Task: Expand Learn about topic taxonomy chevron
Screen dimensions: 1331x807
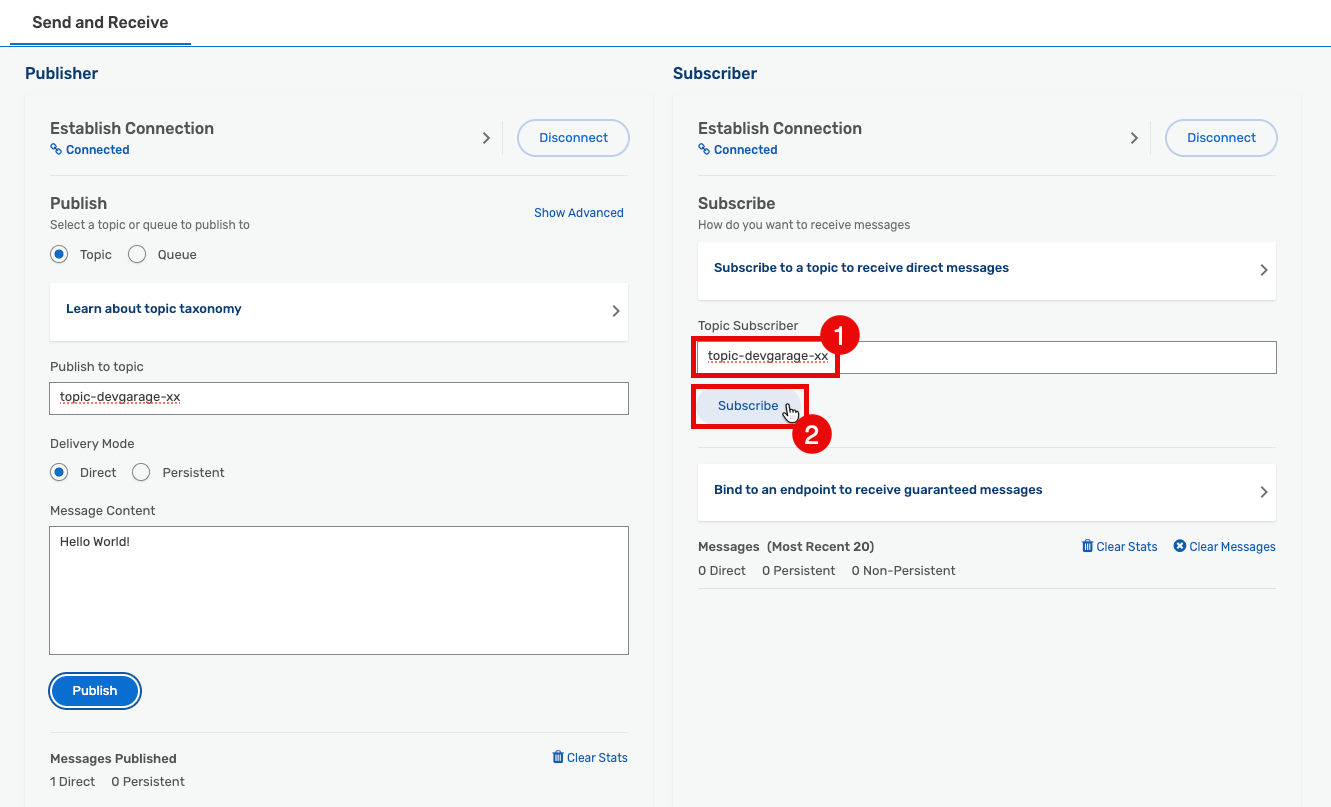Action: click(x=616, y=311)
